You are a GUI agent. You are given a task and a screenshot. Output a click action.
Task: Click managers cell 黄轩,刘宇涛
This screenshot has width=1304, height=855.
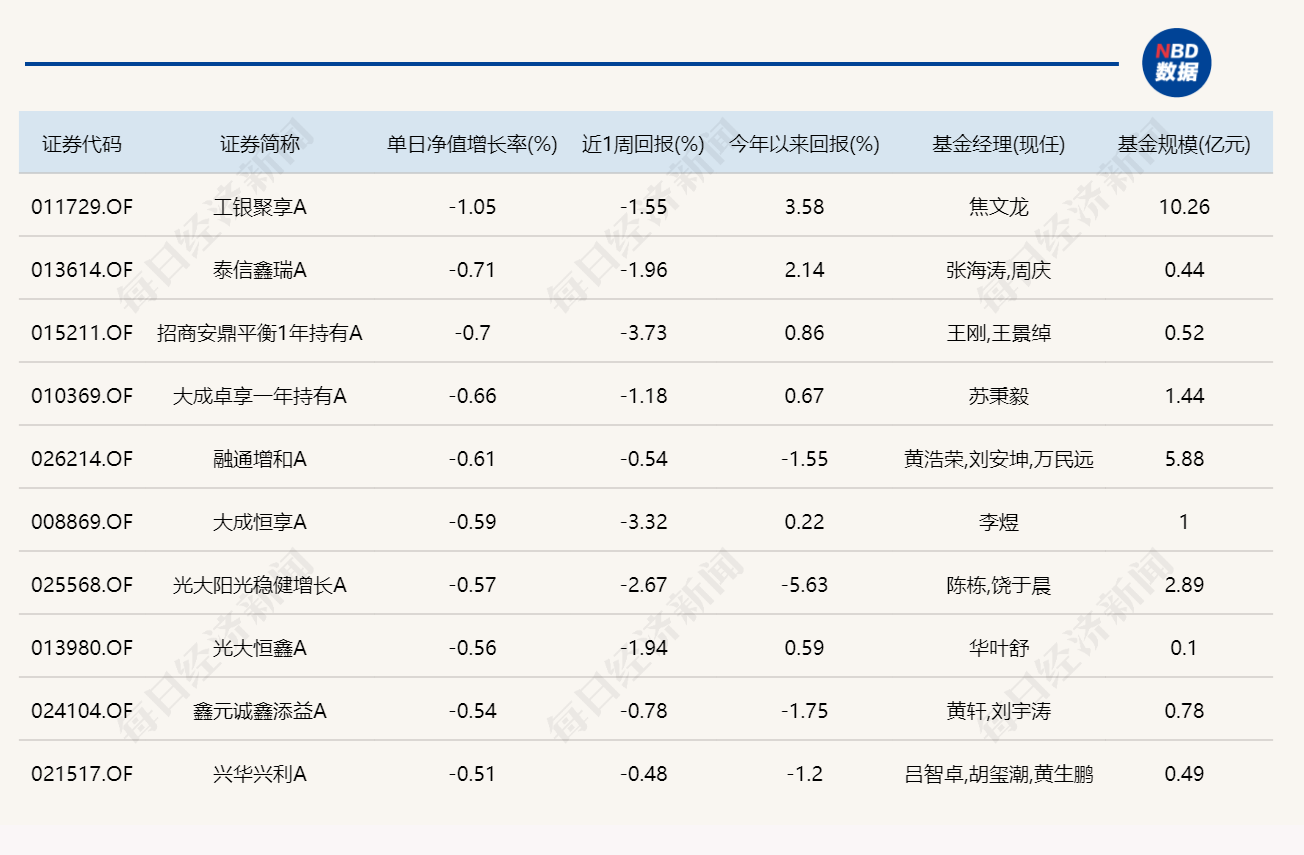point(999,711)
